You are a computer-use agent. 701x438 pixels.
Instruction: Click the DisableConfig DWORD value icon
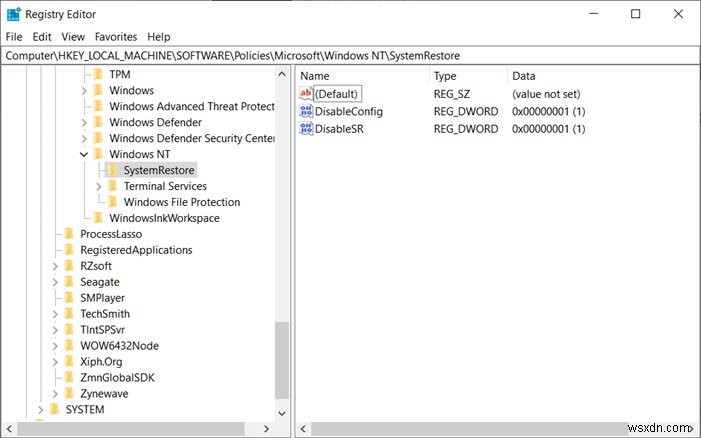tap(306, 111)
